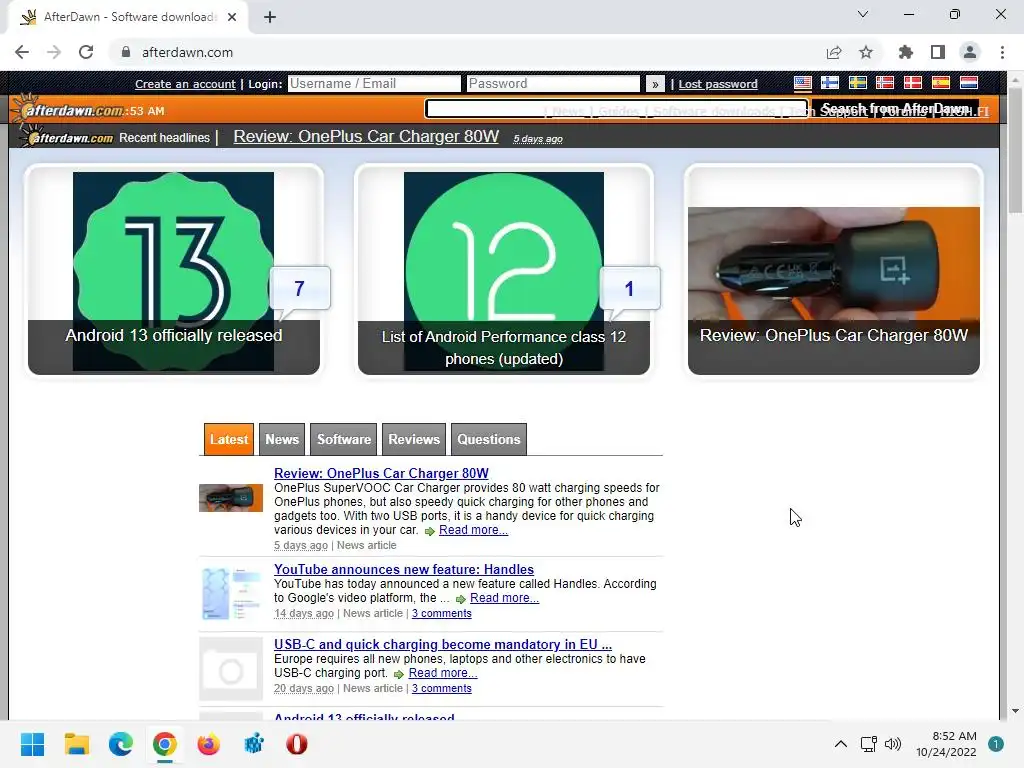This screenshot has width=1024, height=768.
Task: Click the "5 days ago" headline timestamp
Action: click(537, 139)
